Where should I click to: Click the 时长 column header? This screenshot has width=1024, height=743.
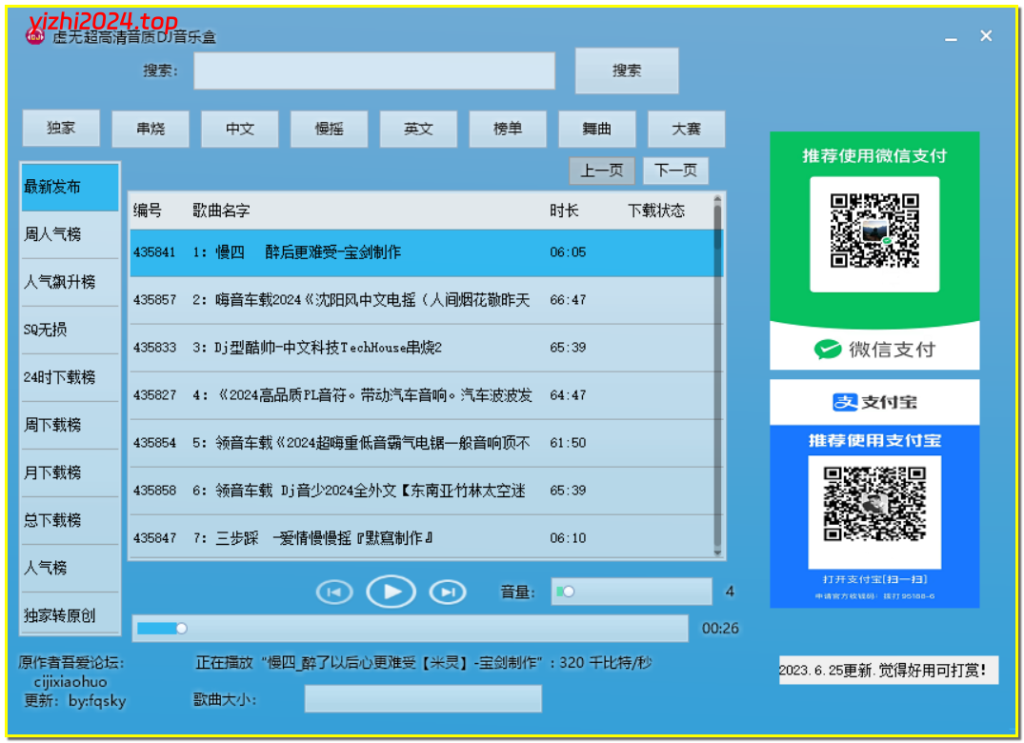[564, 210]
